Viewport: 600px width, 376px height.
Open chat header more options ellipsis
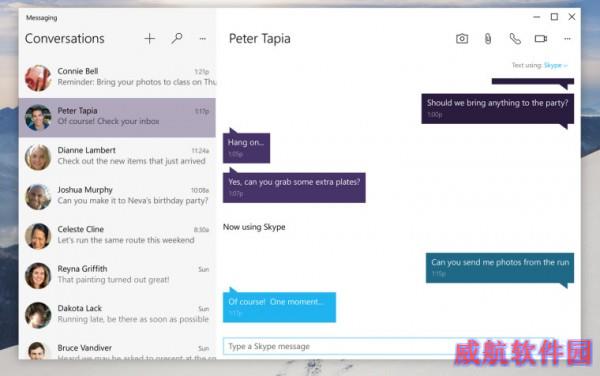pyautogui.click(x=567, y=39)
